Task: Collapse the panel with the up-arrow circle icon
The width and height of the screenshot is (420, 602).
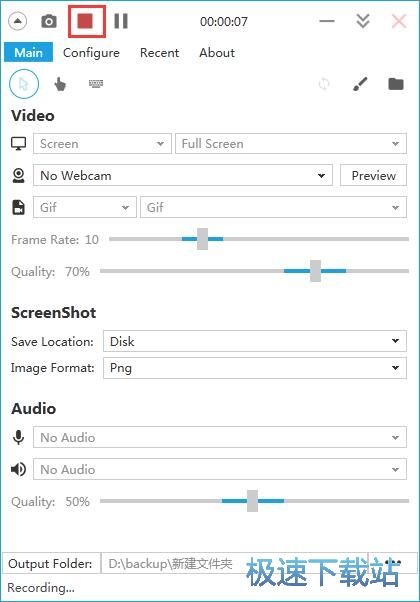Action: point(17,22)
